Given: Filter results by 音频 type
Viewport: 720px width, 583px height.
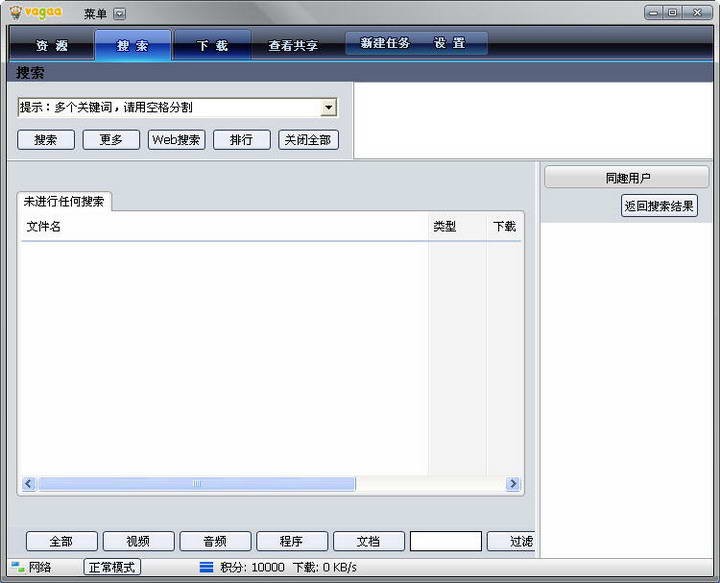Looking at the screenshot, I should click(x=215, y=541).
